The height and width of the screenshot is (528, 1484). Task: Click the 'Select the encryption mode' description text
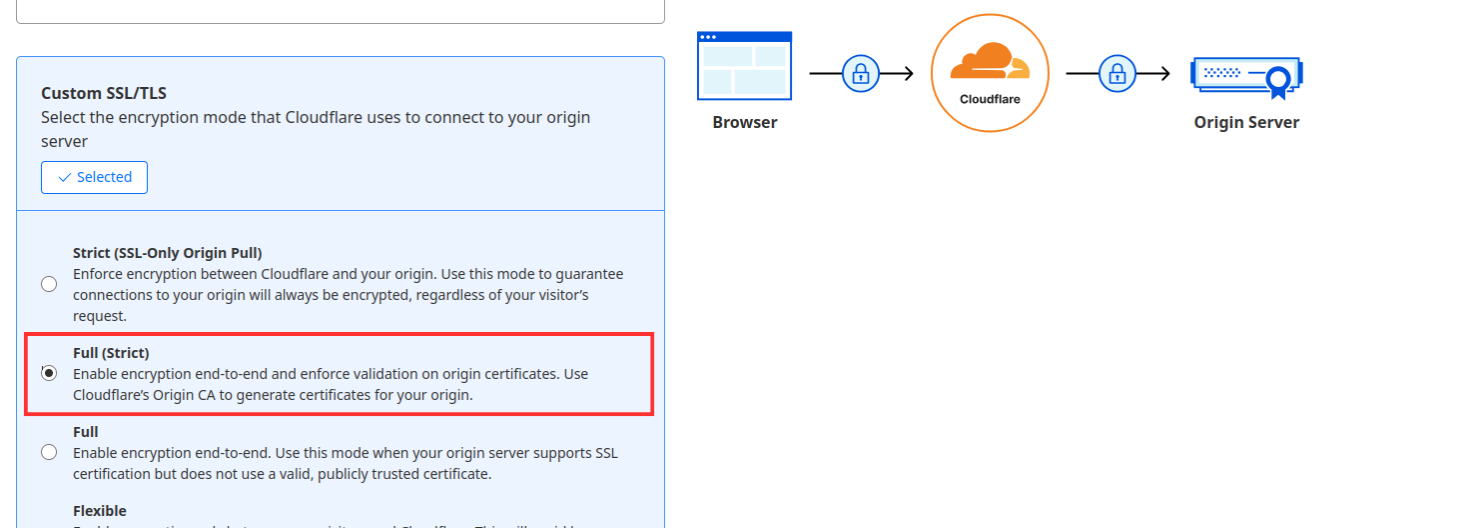coord(316,130)
